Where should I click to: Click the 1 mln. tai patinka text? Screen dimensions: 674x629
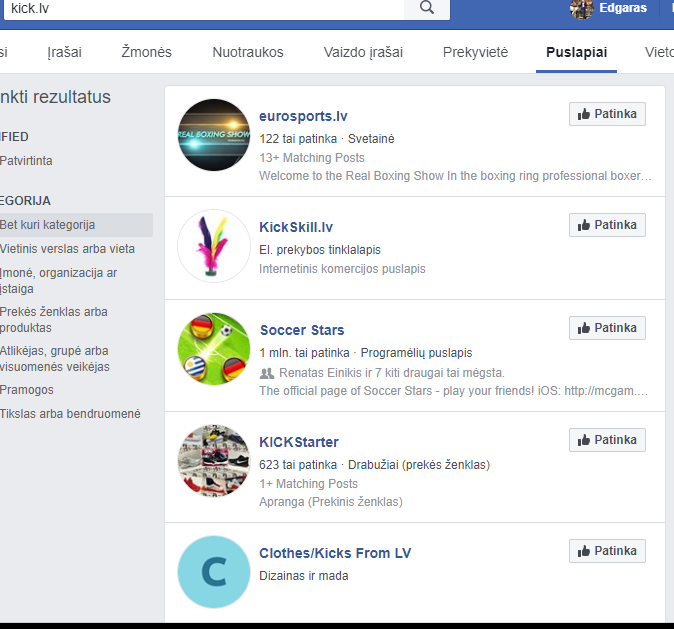pos(304,353)
